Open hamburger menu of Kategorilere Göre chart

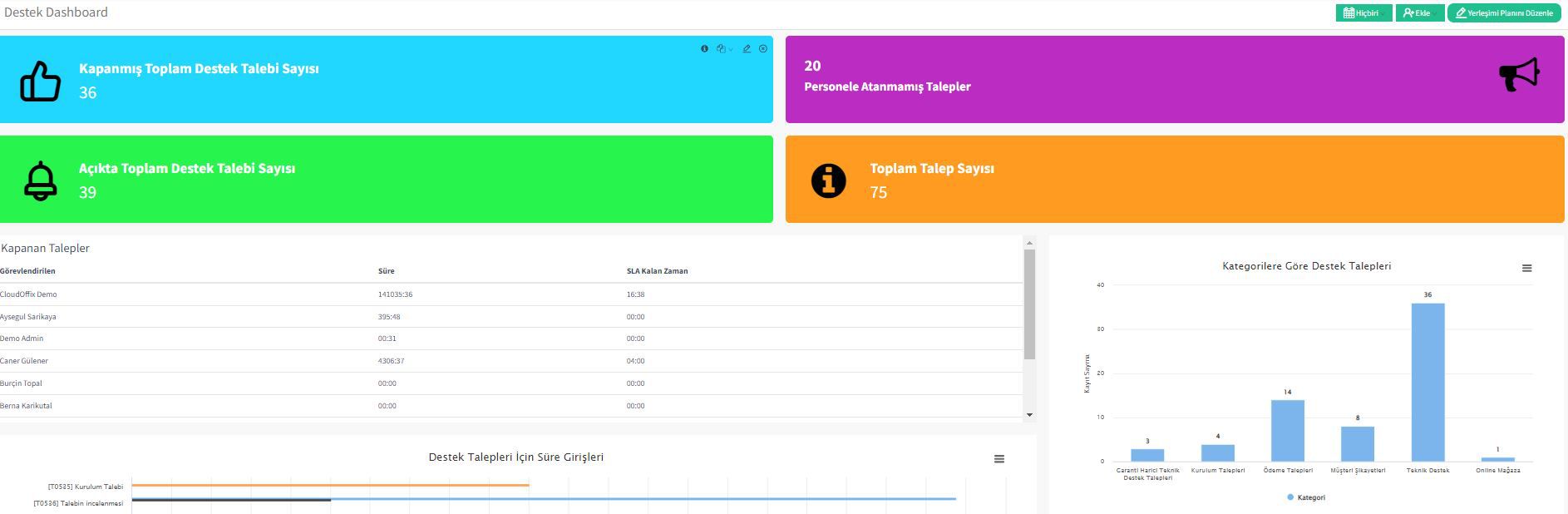1526,269
